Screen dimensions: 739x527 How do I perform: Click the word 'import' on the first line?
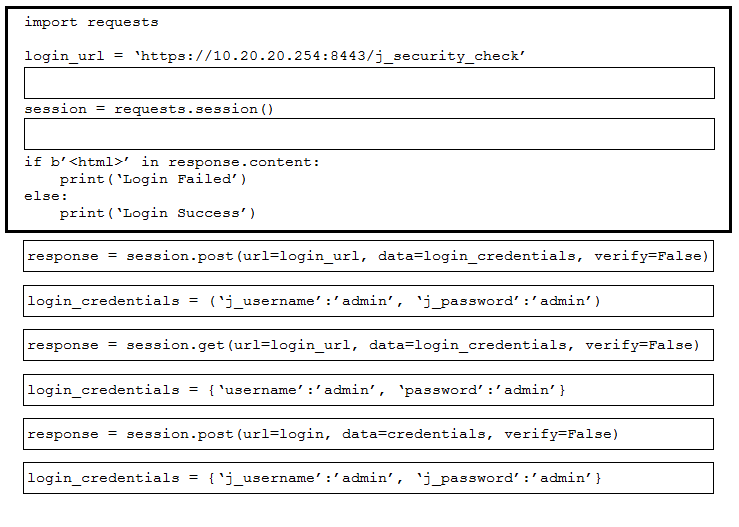click(51, 22)
